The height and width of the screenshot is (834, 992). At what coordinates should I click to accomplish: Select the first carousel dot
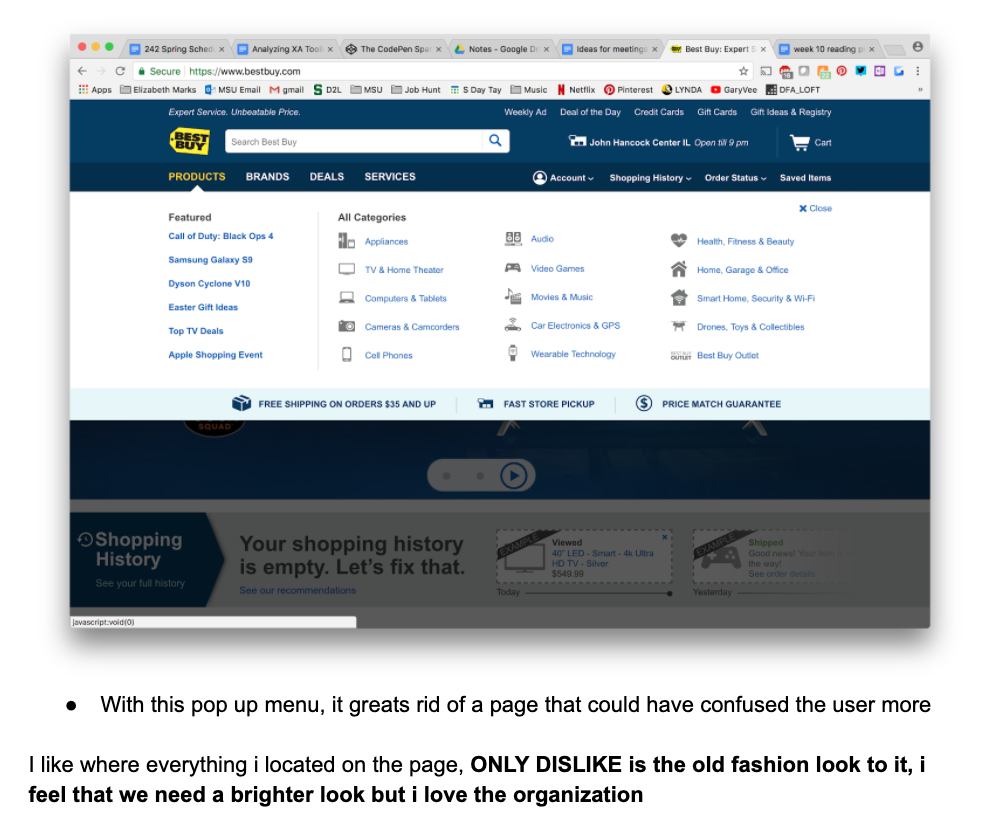tap(447, 475)
